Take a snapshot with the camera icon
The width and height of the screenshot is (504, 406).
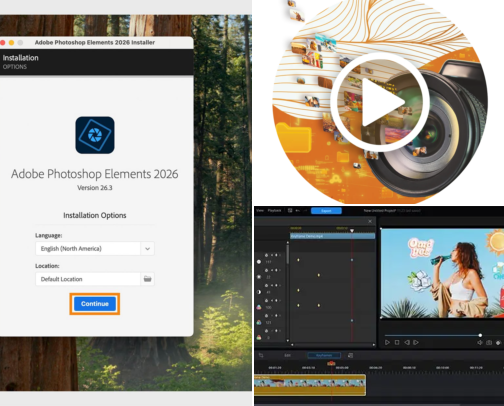click(489, 342)
